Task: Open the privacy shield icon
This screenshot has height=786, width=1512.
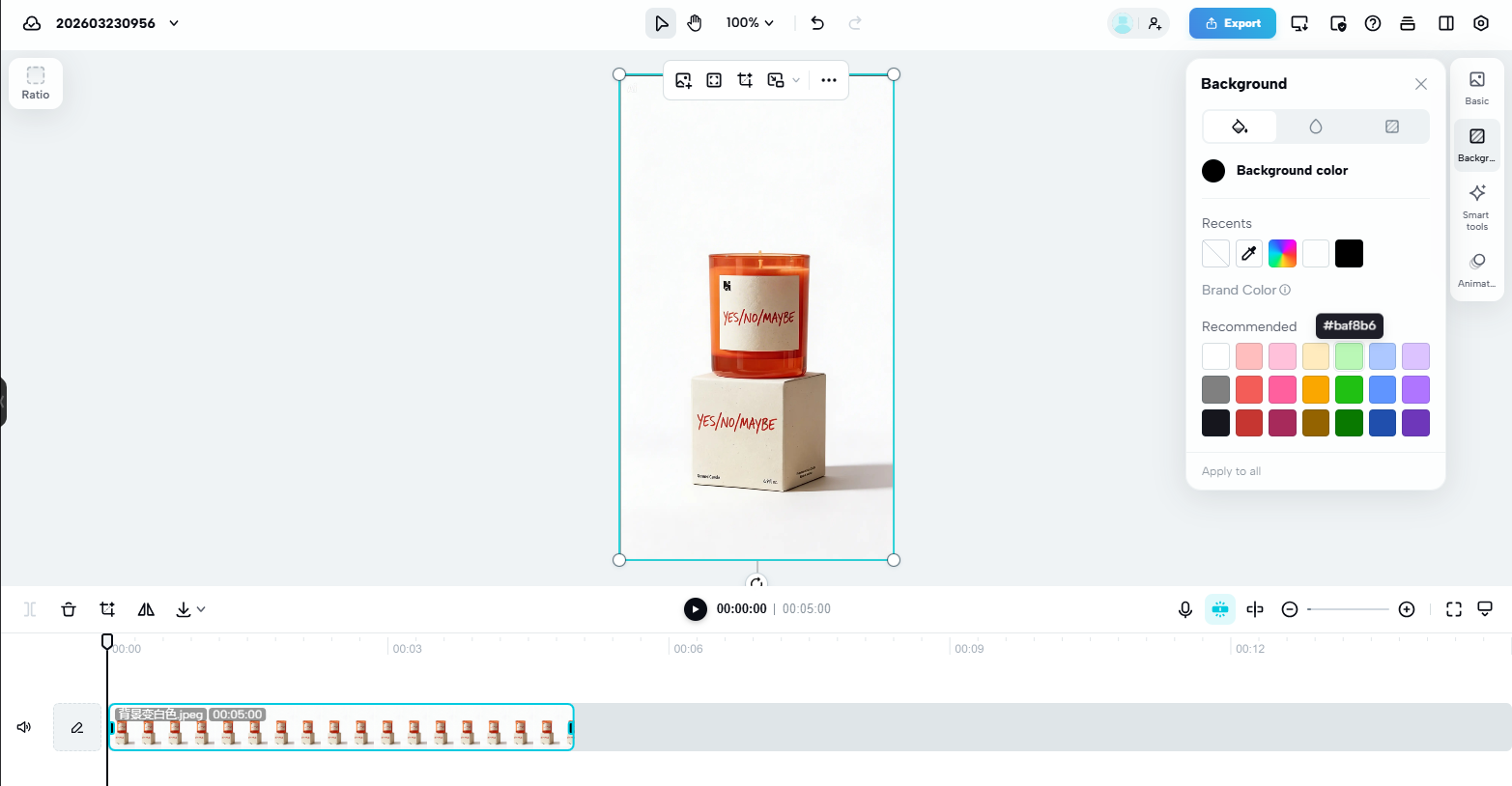Action: point(1338,23)
